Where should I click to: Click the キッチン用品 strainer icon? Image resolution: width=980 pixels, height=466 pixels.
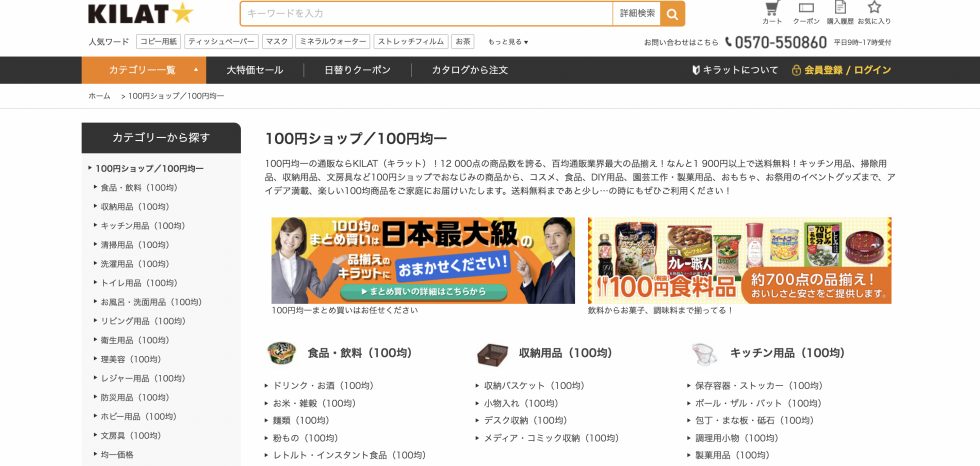pyautogui.click(x=704, y=353)
